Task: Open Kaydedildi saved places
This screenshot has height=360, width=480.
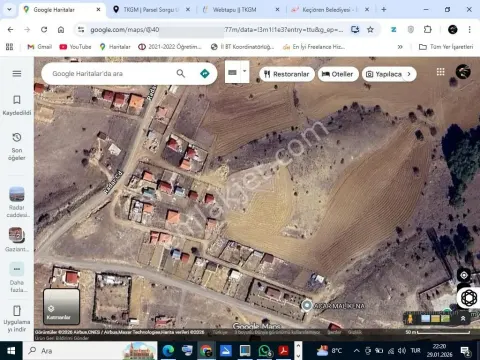Action: [x=17, y=105]
